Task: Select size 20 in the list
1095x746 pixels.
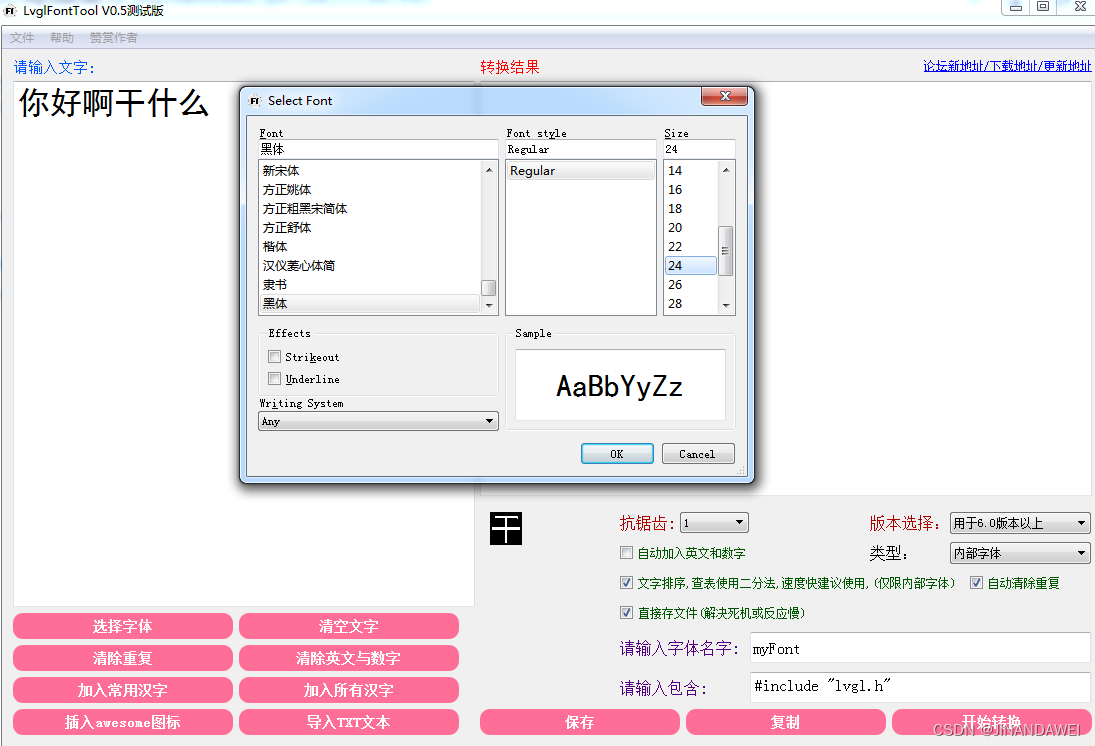Action: coord(691,228)
